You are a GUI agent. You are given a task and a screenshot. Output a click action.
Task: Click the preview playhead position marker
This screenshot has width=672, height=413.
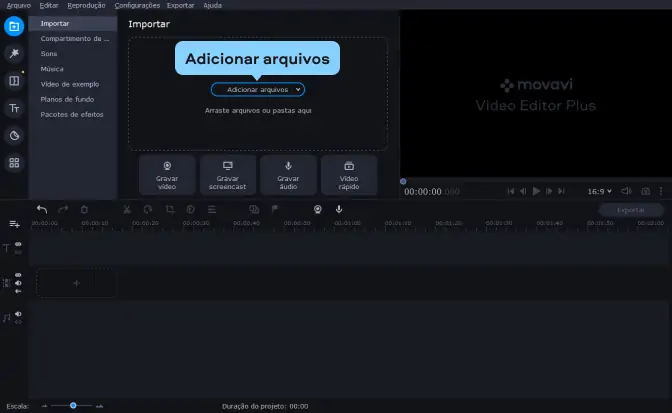click(x=403, y=182)
